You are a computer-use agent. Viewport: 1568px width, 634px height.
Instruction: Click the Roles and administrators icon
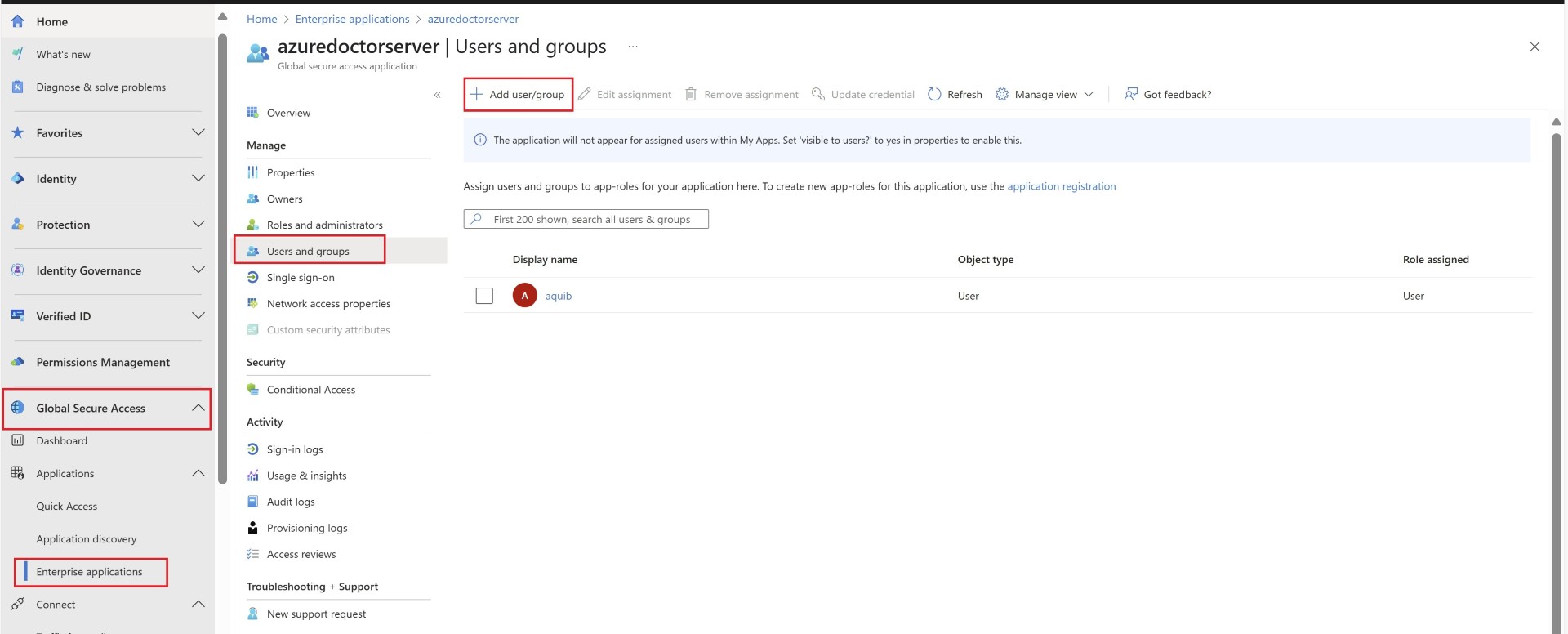coord(252,225)
